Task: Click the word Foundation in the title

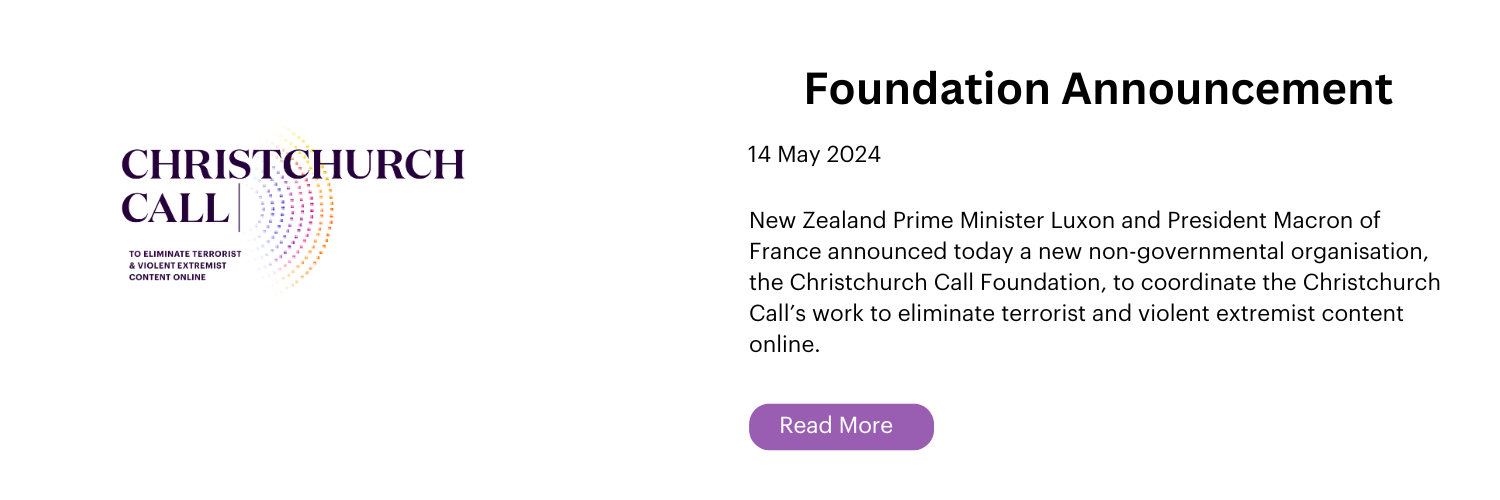Action: pyautogui.click(x=927, y=89)
